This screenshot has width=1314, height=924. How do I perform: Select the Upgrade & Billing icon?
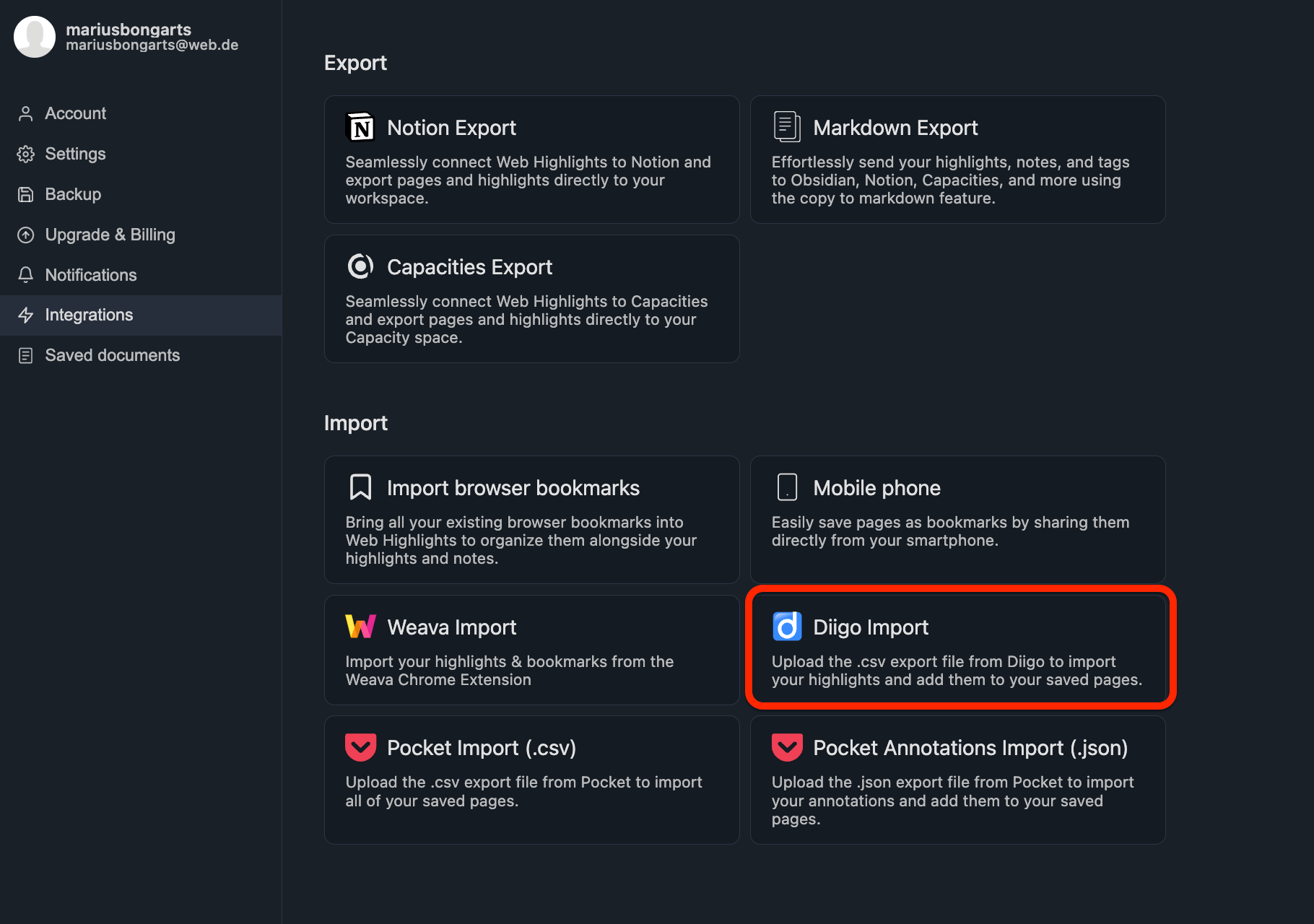[26, 235]
